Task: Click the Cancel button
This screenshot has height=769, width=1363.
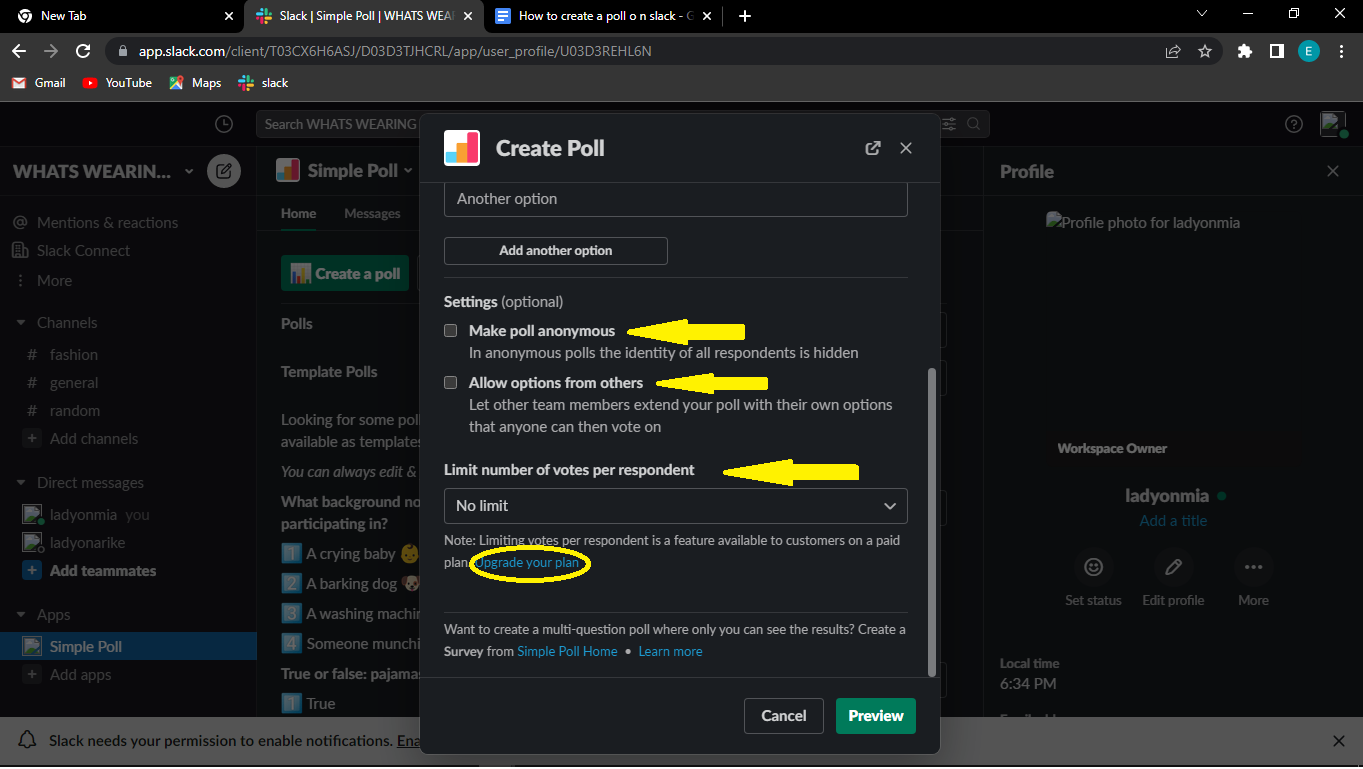Action: tap(784, 716)
